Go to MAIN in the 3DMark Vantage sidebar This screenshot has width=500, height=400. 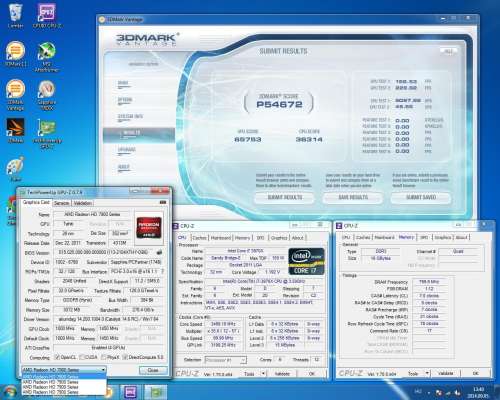pos(123,84)
